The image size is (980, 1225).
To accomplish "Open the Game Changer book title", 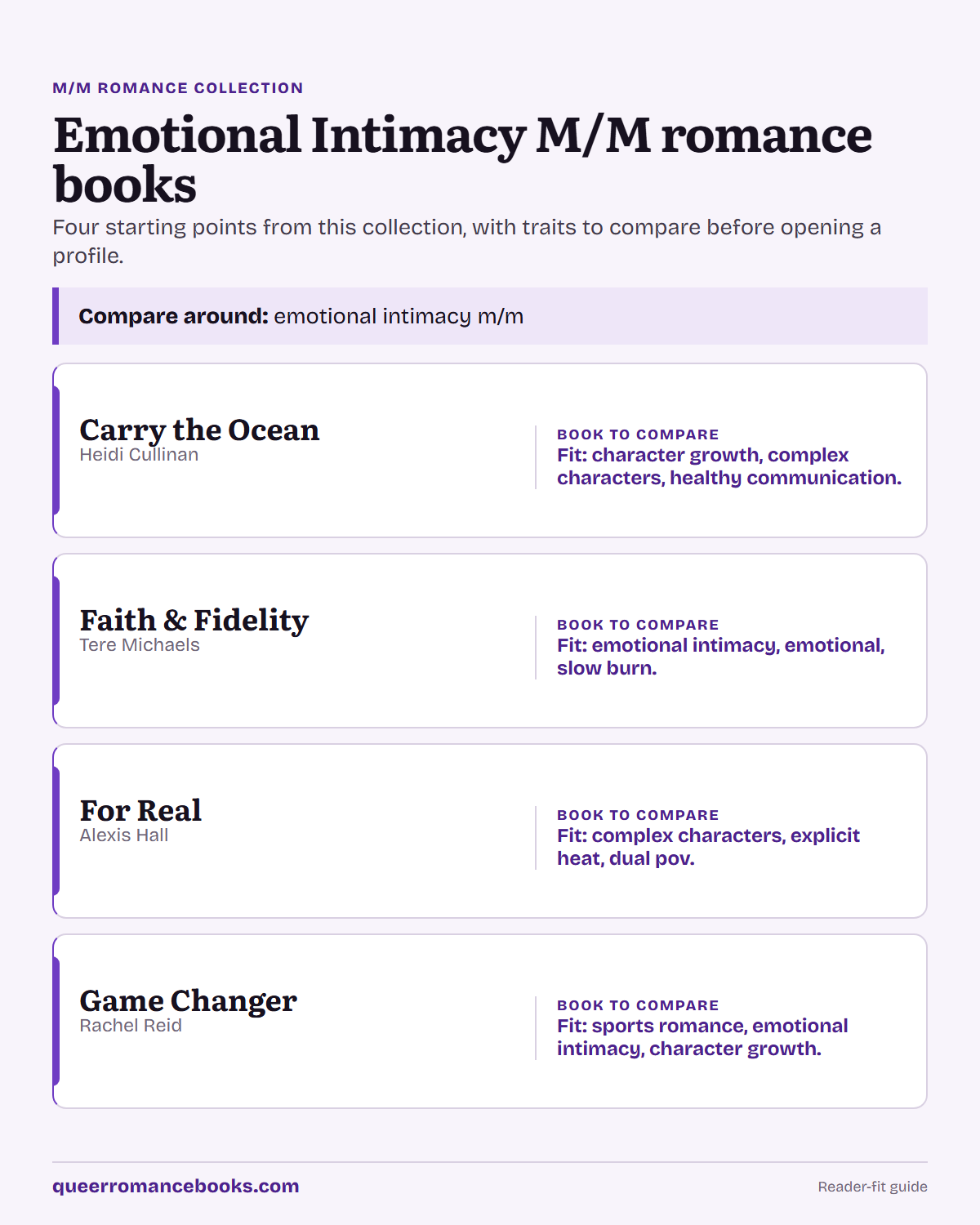I will pos(189,1000).
